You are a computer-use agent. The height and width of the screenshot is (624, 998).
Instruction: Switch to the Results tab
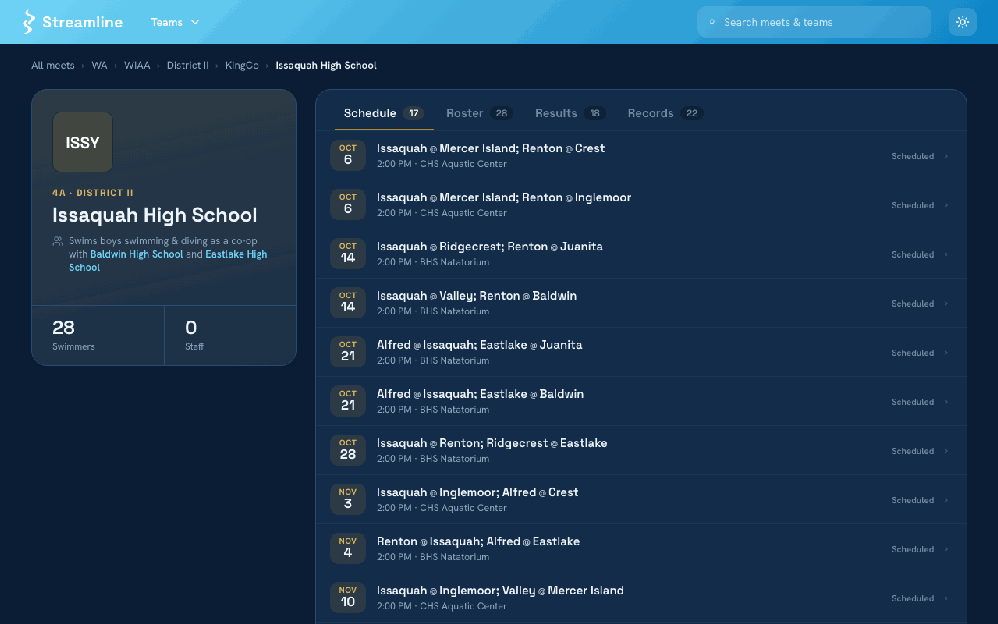[570, 113]
